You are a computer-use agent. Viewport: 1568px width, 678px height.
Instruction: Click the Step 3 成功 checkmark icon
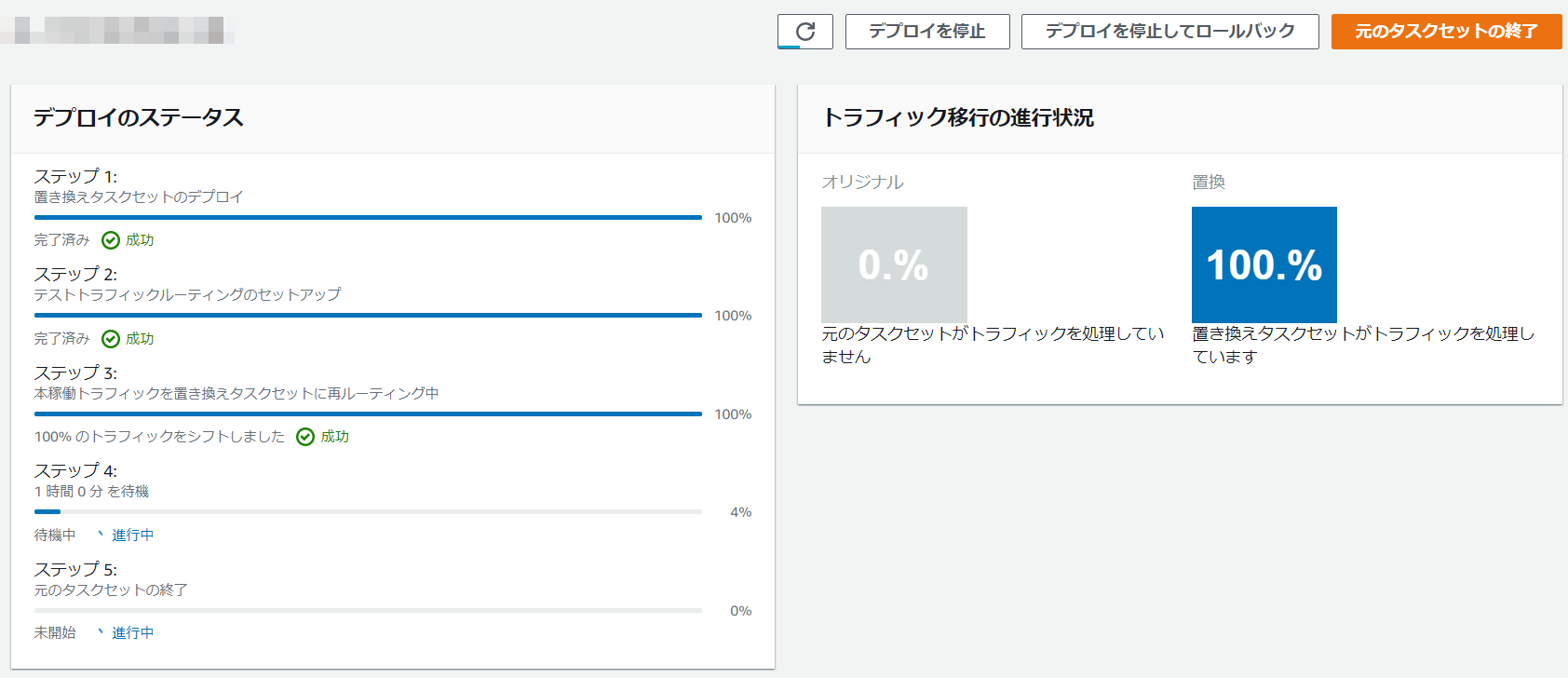click(305, 437)
